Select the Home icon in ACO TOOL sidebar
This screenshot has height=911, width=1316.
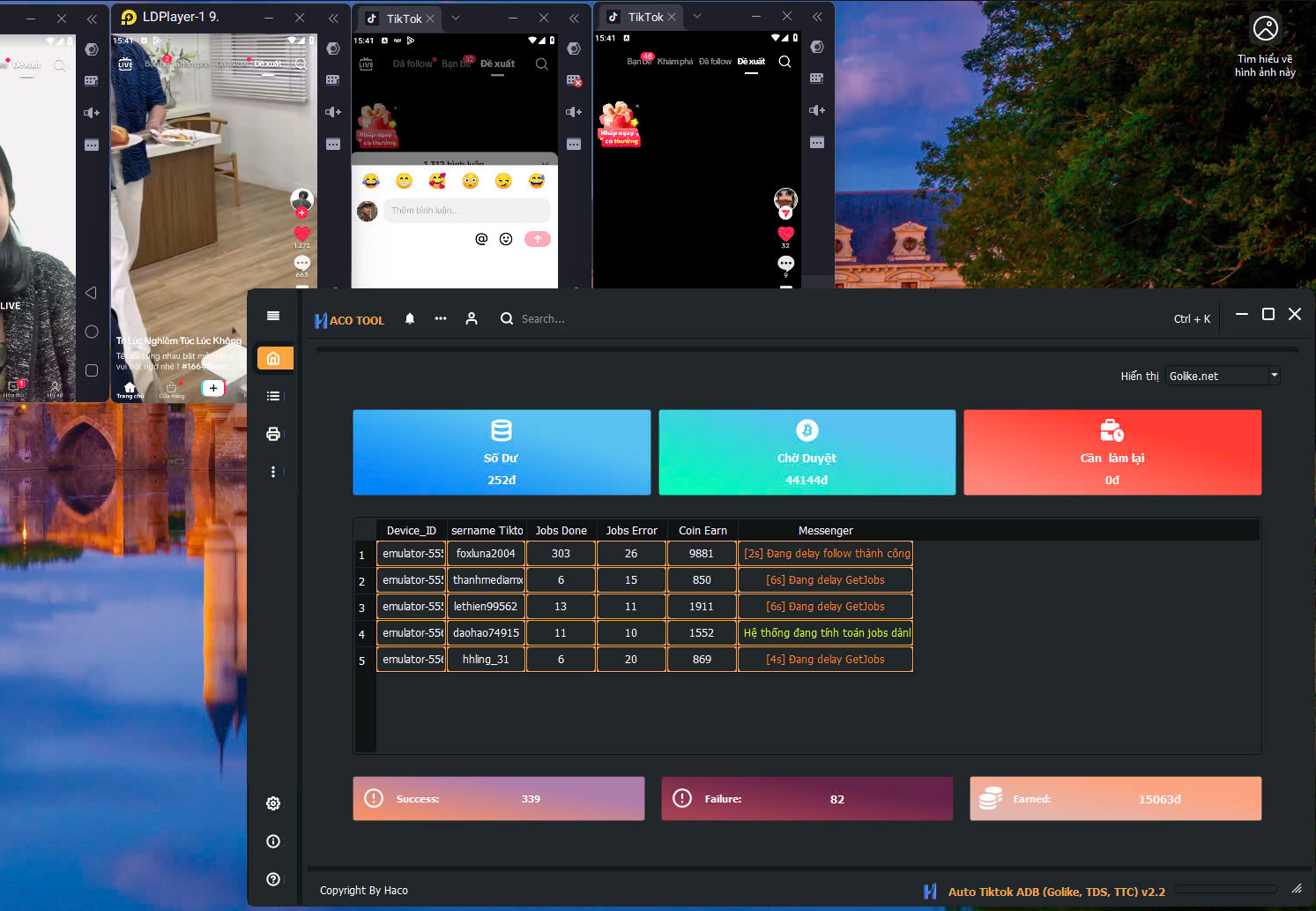click(274, 358)
